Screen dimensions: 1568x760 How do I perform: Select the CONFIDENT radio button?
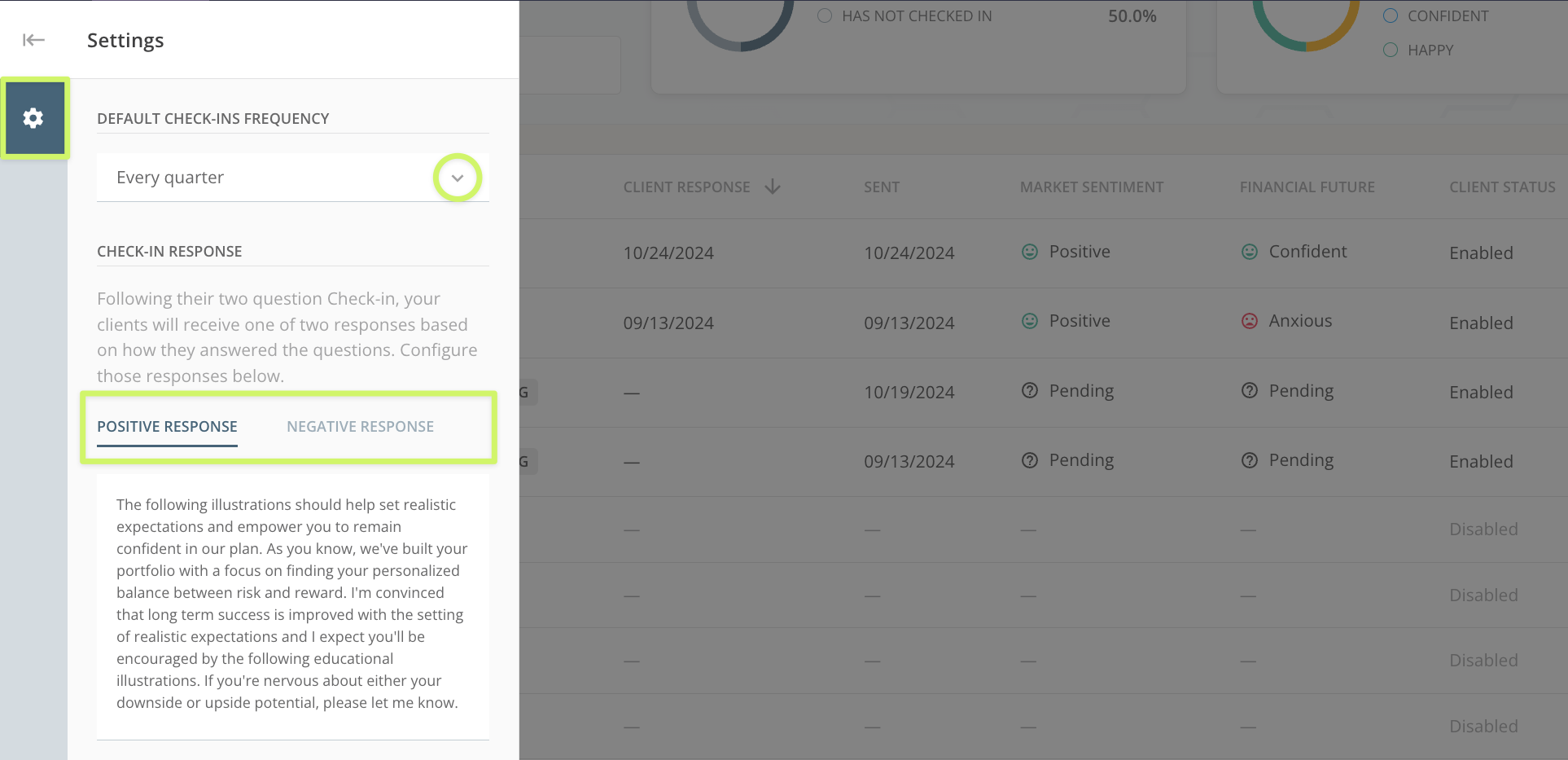(x=1390, y=15)
